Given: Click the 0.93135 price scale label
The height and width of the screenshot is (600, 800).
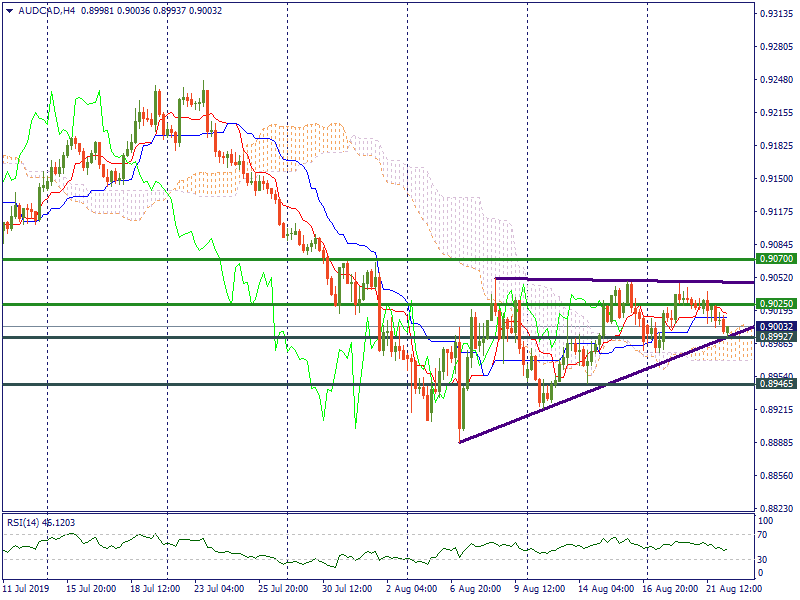Looking at the screenshot, I should [x=775, y=14].
